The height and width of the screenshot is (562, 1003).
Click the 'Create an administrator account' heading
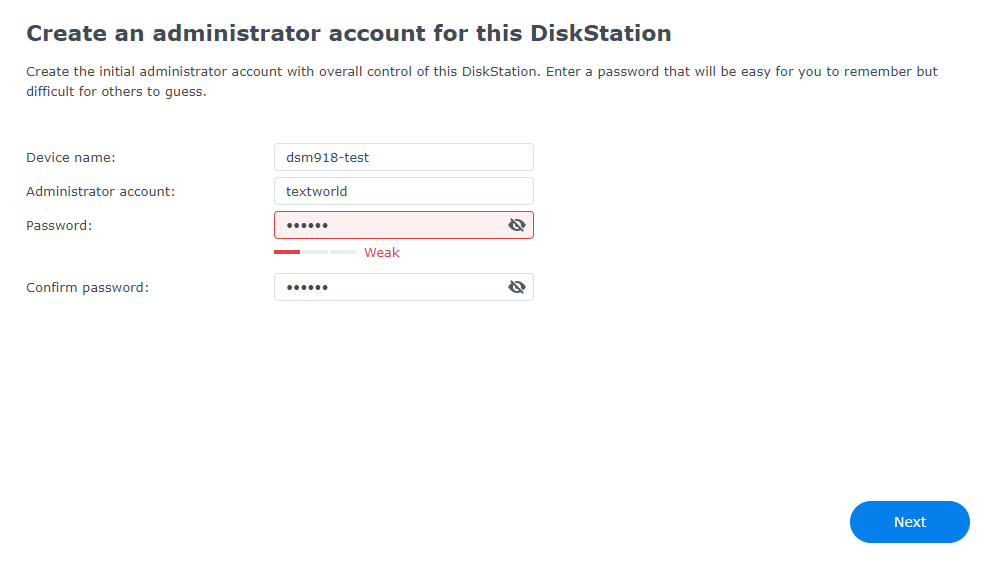[348, 33]
